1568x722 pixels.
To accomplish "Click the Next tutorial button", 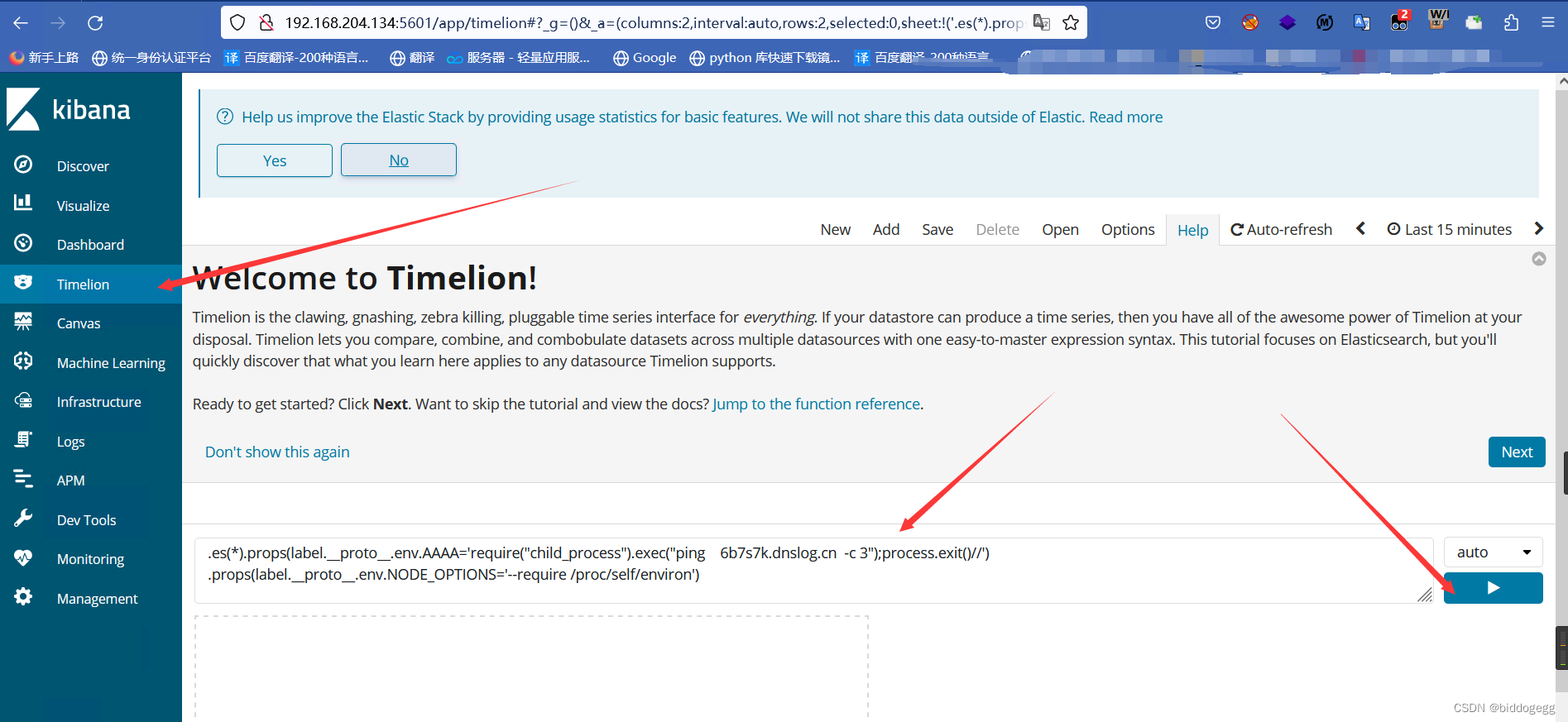I will coord(1517,452).
